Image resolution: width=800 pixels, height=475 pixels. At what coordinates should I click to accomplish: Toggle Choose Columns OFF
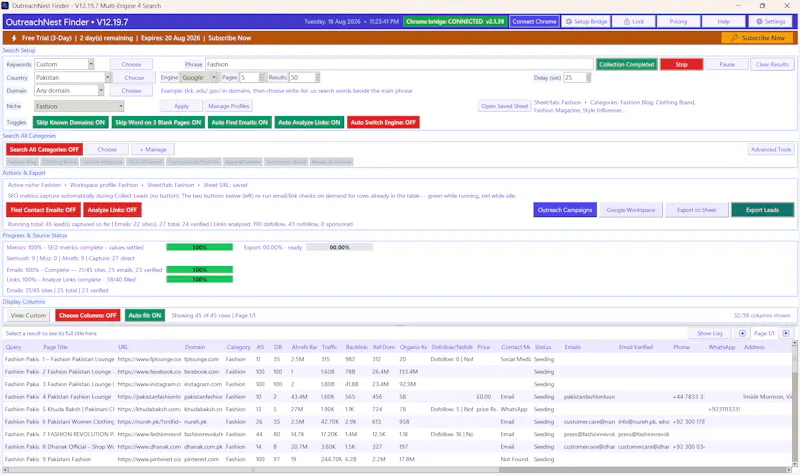pyautogui.click(x=87, y=315)
